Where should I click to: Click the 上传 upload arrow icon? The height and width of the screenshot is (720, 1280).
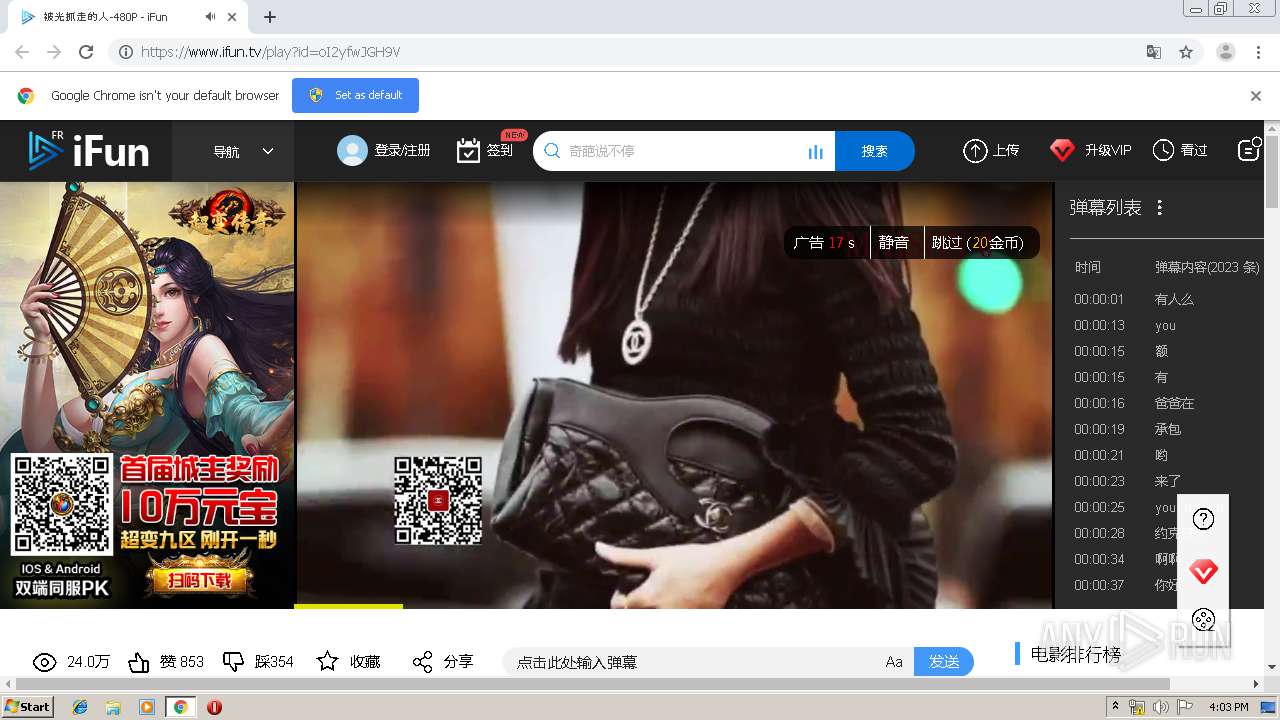975,151
